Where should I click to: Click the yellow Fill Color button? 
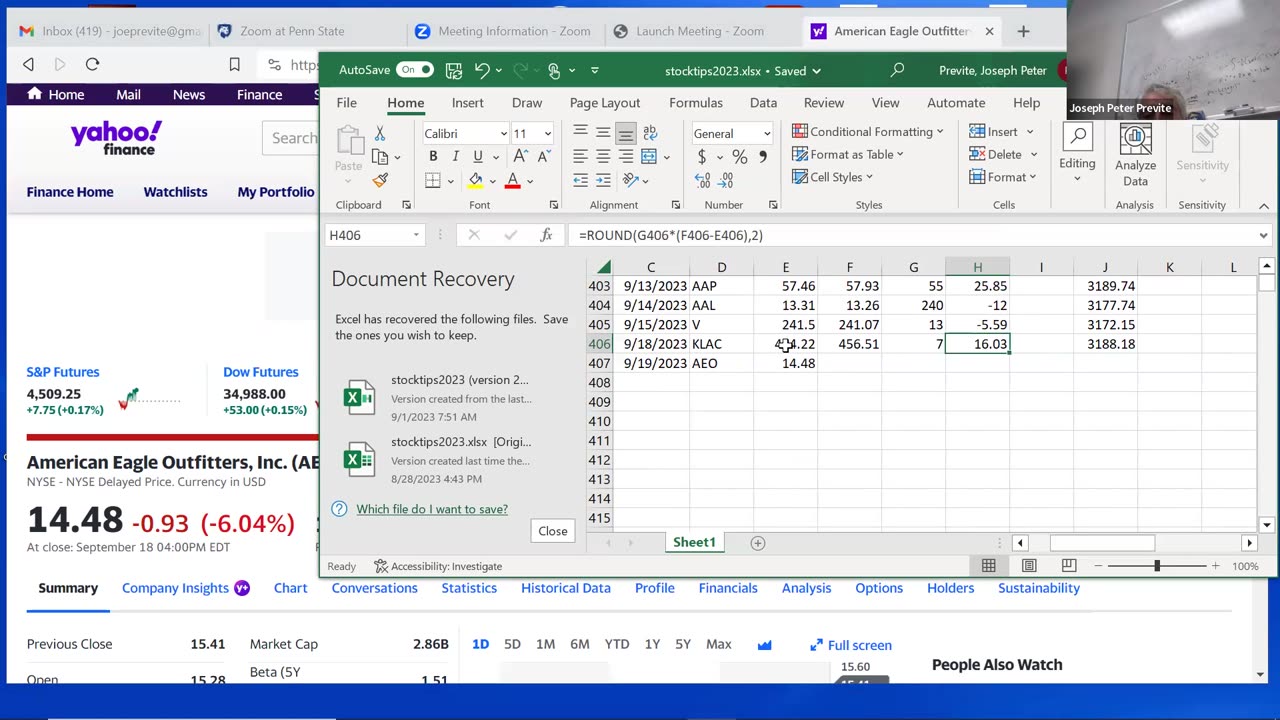coord(475,181)
